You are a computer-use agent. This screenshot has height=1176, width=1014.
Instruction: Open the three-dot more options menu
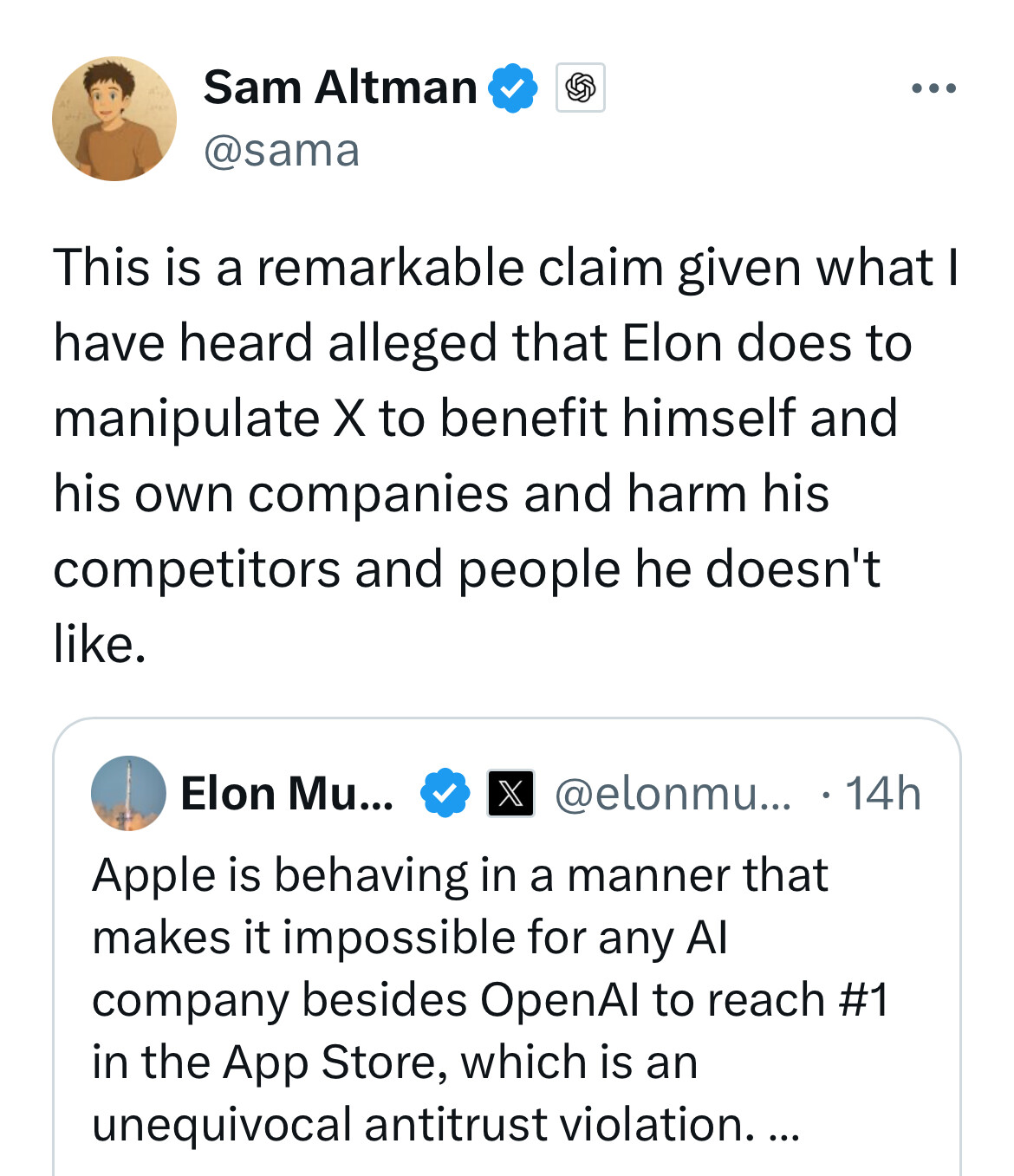934,88
